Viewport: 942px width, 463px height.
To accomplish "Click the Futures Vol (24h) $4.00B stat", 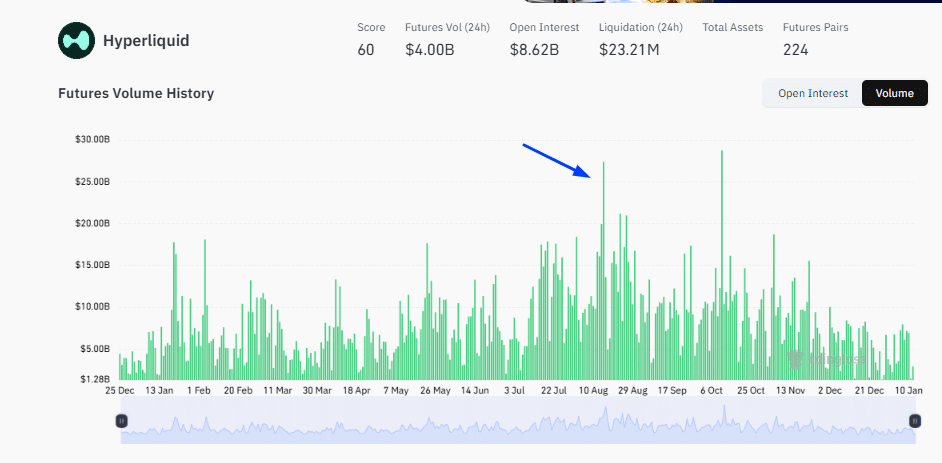I will [x=430, y=49].
